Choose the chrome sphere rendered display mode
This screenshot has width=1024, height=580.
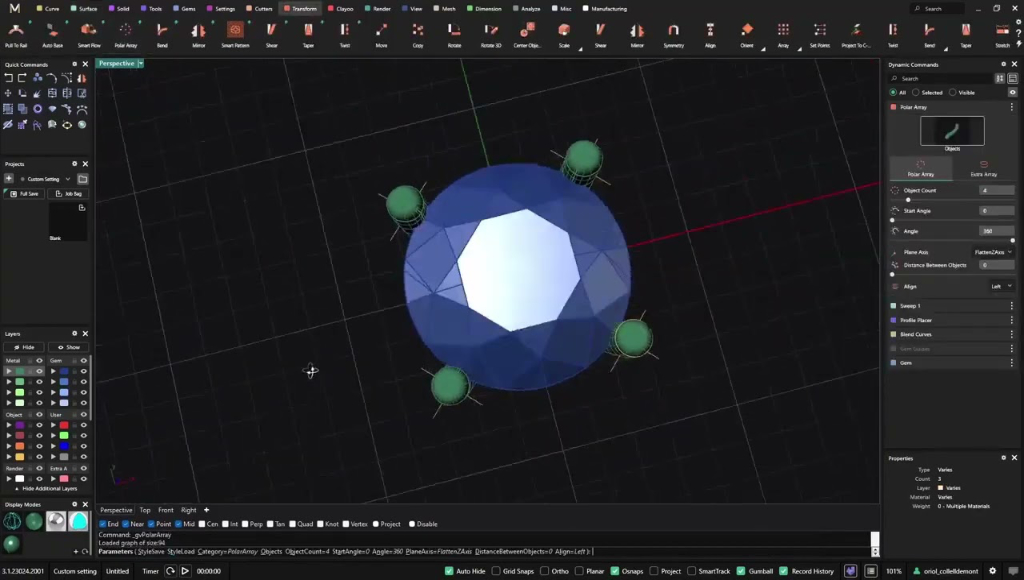56,521
